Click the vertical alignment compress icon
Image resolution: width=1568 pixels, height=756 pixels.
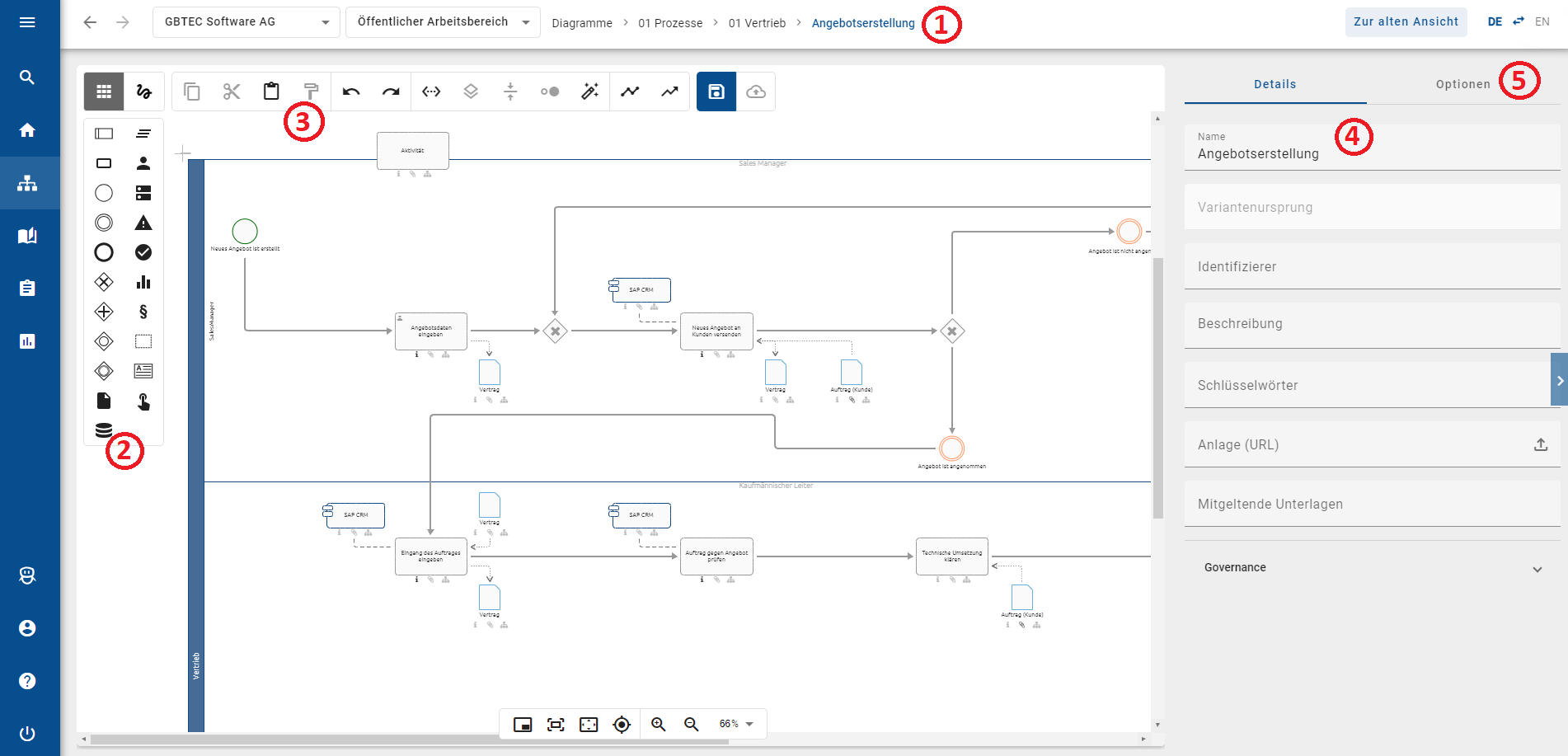tap(510, 92)
